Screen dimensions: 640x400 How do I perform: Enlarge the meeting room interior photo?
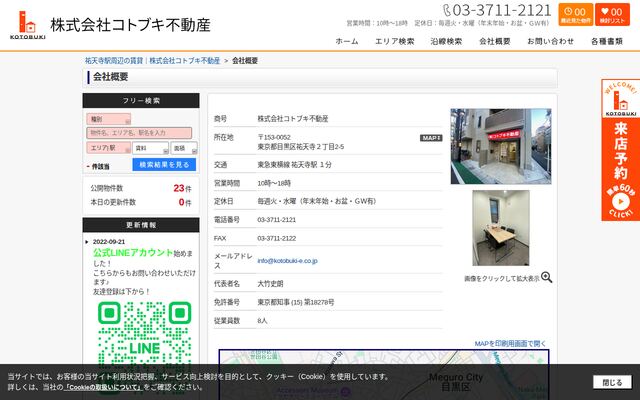tap(501, 228)
